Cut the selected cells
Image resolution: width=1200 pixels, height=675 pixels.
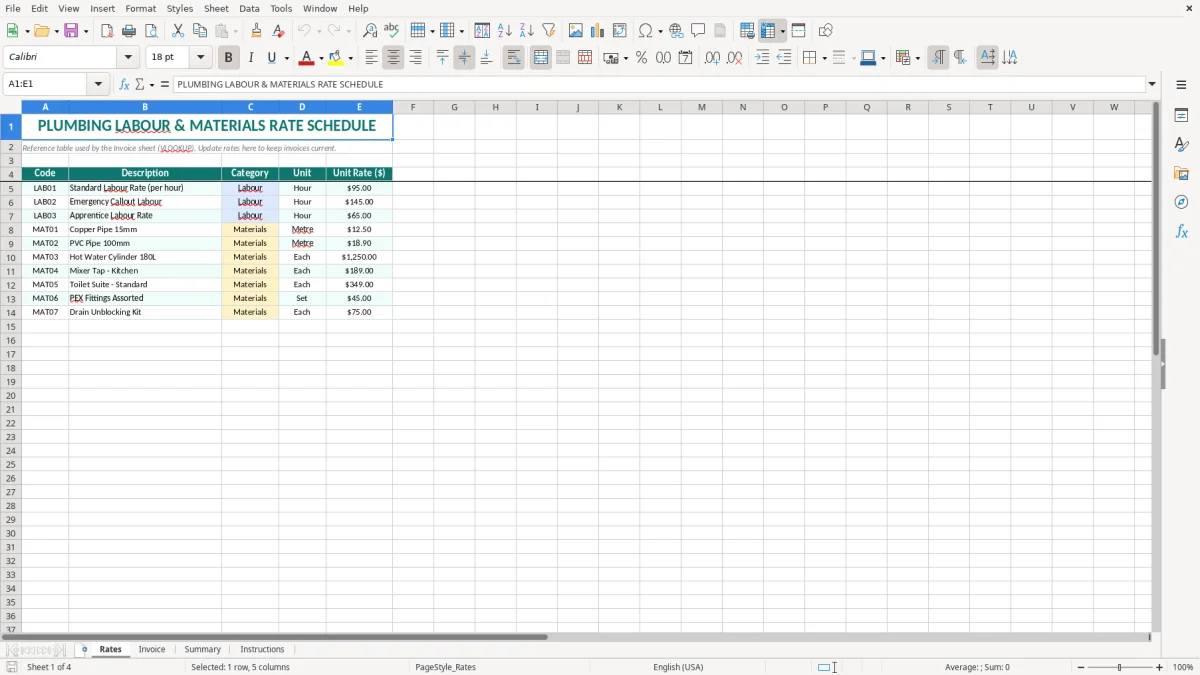click(x=178, y=31)
